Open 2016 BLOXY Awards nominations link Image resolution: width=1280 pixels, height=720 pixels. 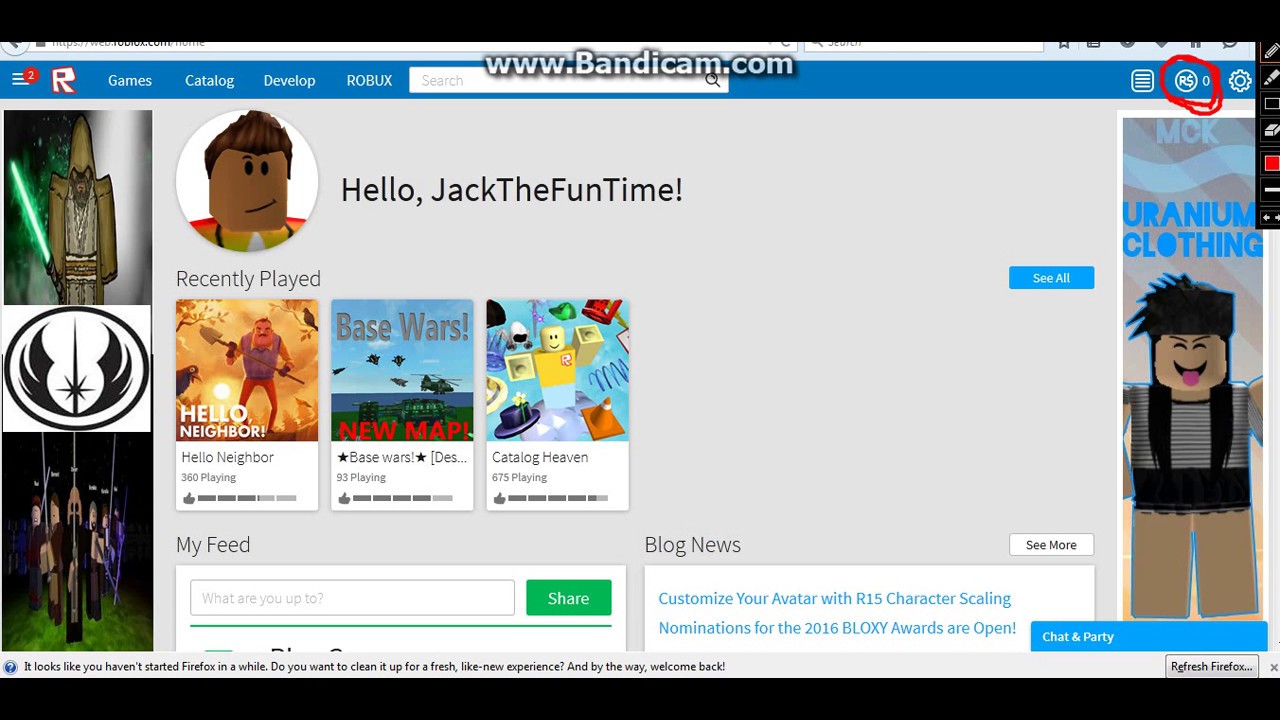point(837,628)
